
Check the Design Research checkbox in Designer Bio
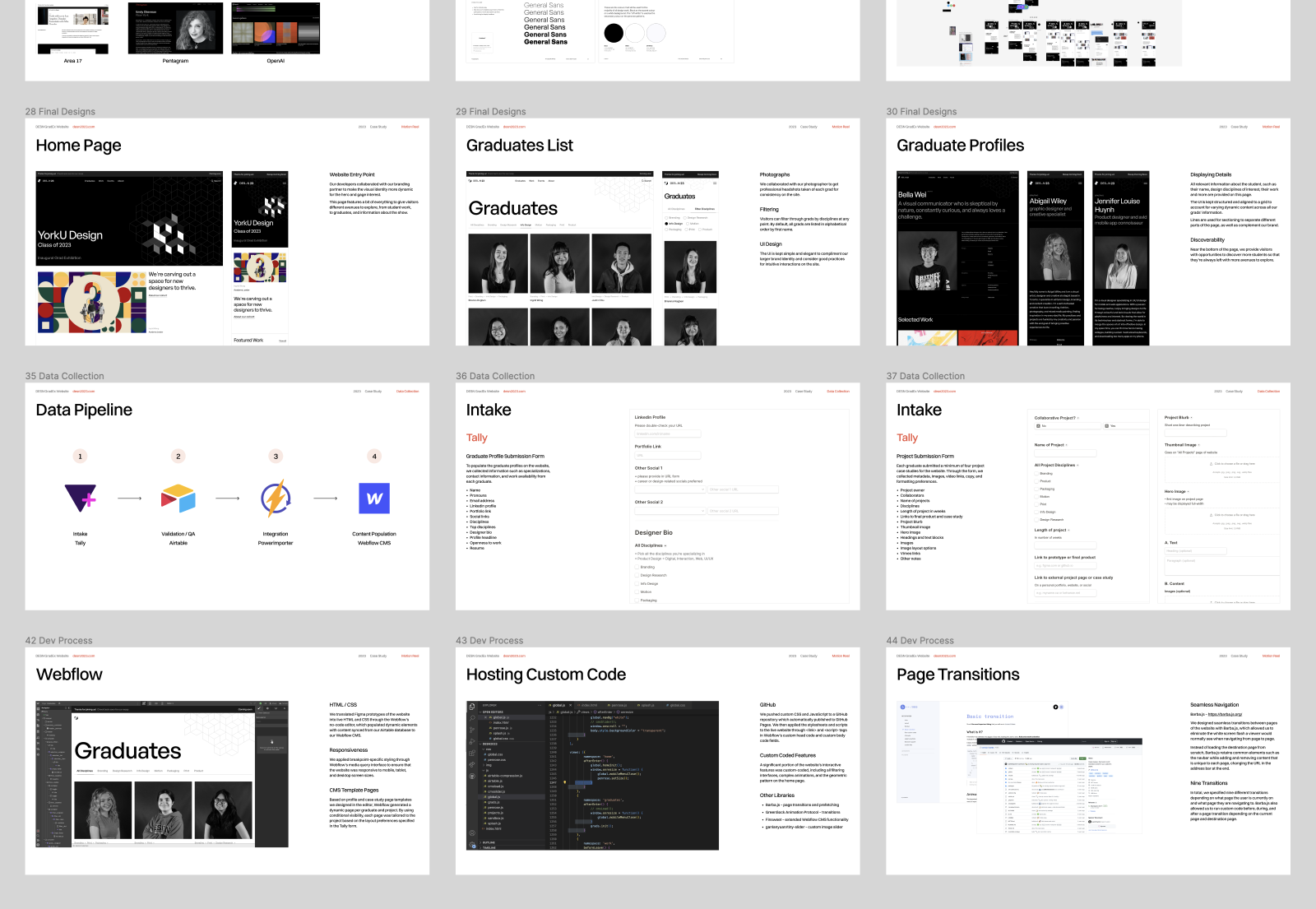637,576
